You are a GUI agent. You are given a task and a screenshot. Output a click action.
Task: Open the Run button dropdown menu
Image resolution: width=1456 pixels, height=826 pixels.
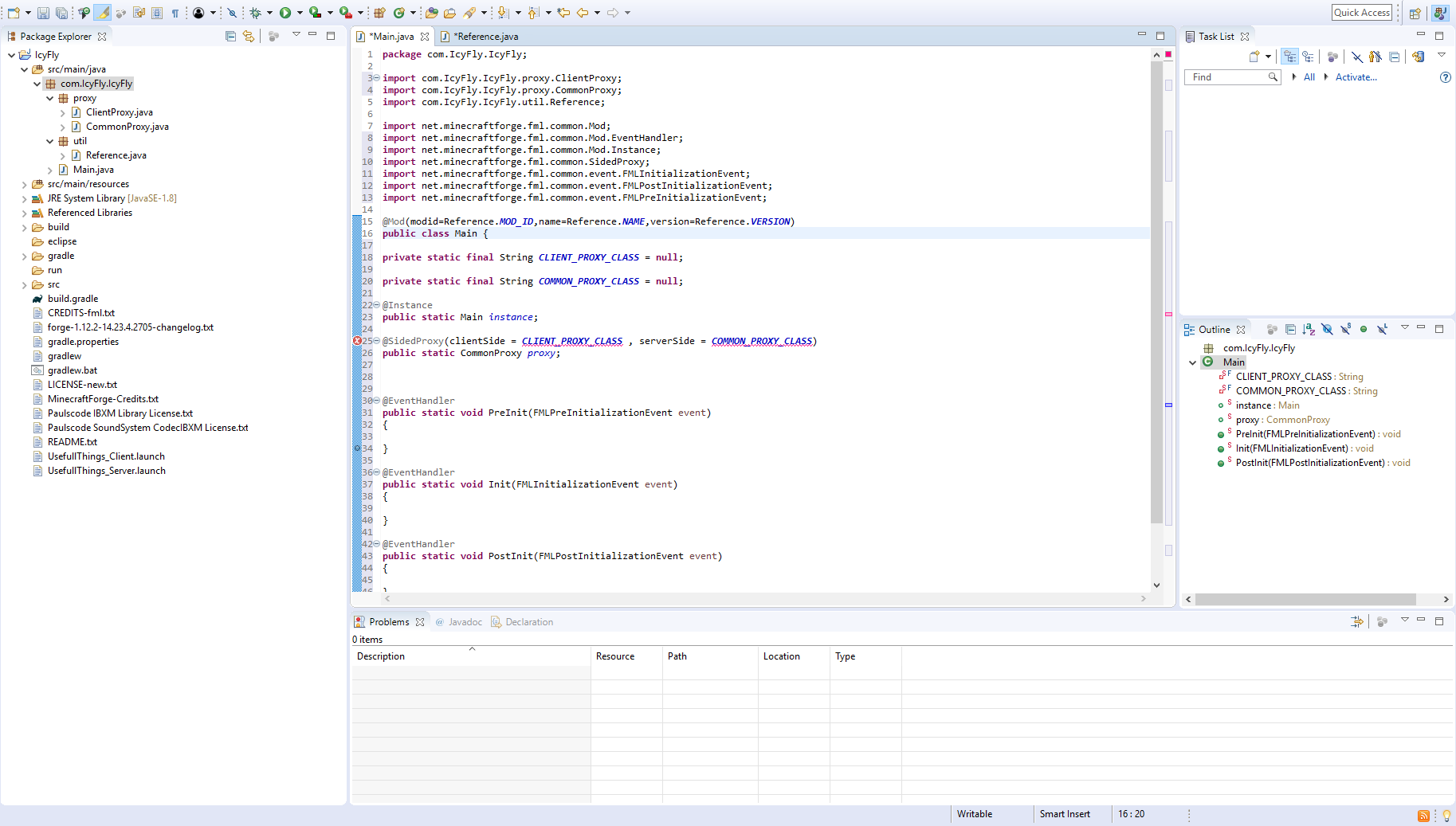(299, 13)
